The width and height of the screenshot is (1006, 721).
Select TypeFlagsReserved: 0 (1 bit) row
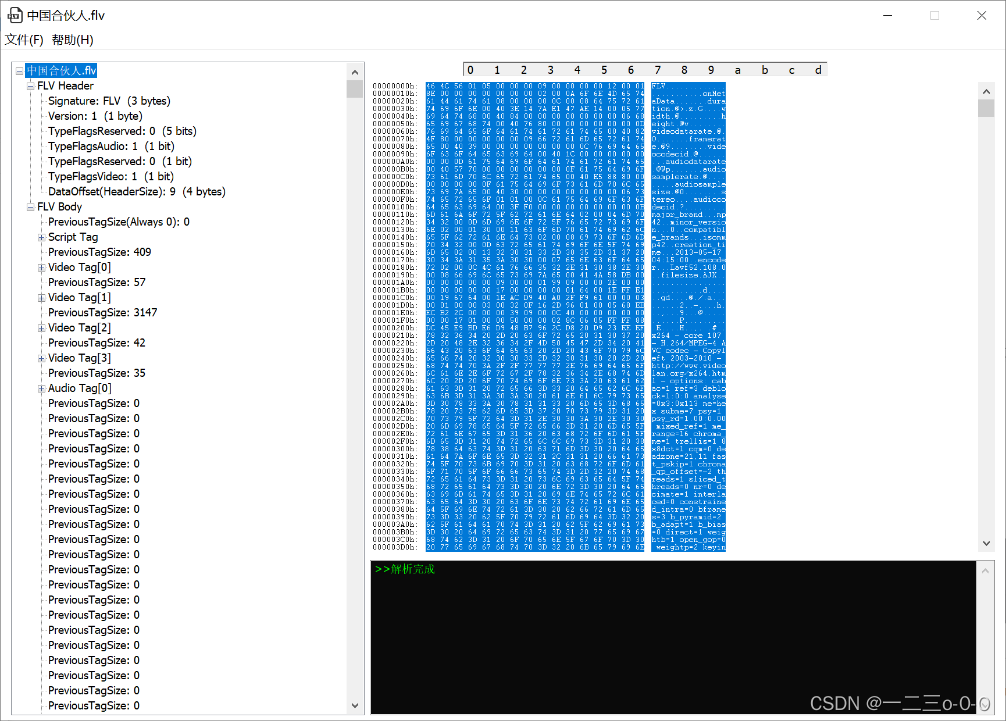tap(120, 161)
